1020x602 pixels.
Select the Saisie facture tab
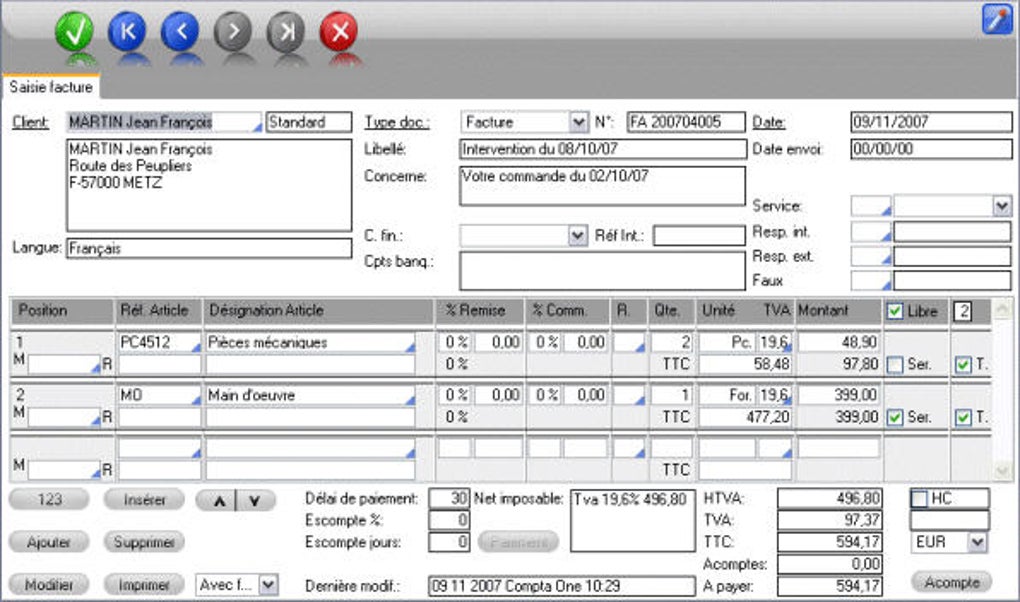click(x=51, y=87)
